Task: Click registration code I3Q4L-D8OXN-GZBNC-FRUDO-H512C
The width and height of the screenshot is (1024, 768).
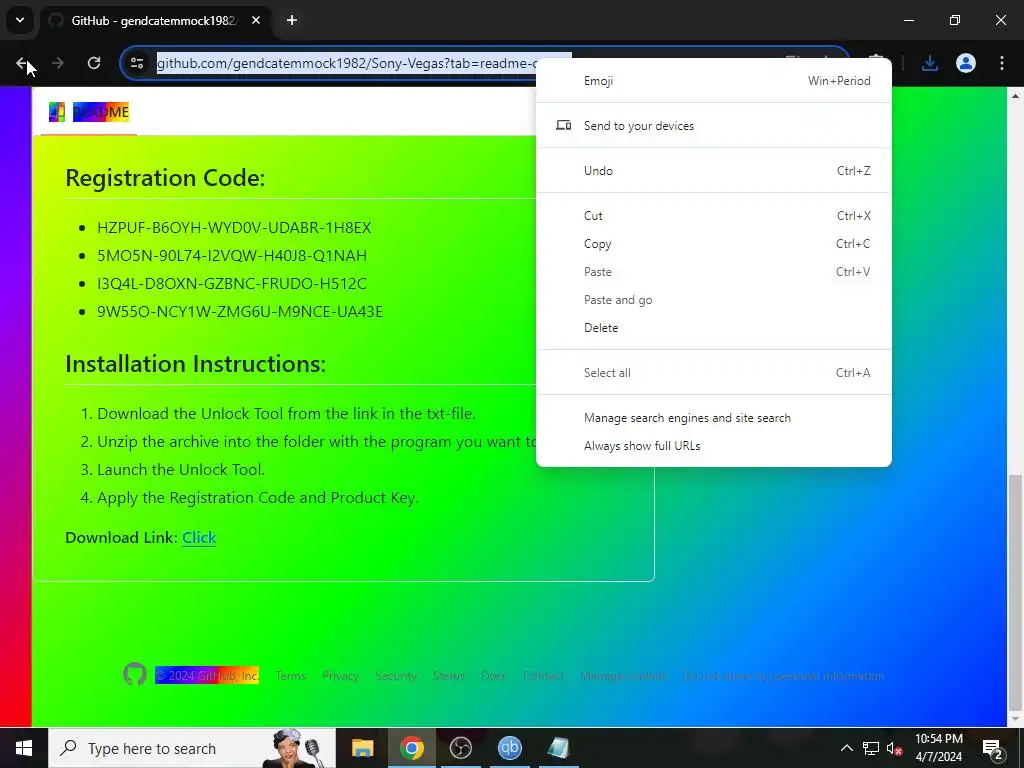Action: (x=232, y=284)
